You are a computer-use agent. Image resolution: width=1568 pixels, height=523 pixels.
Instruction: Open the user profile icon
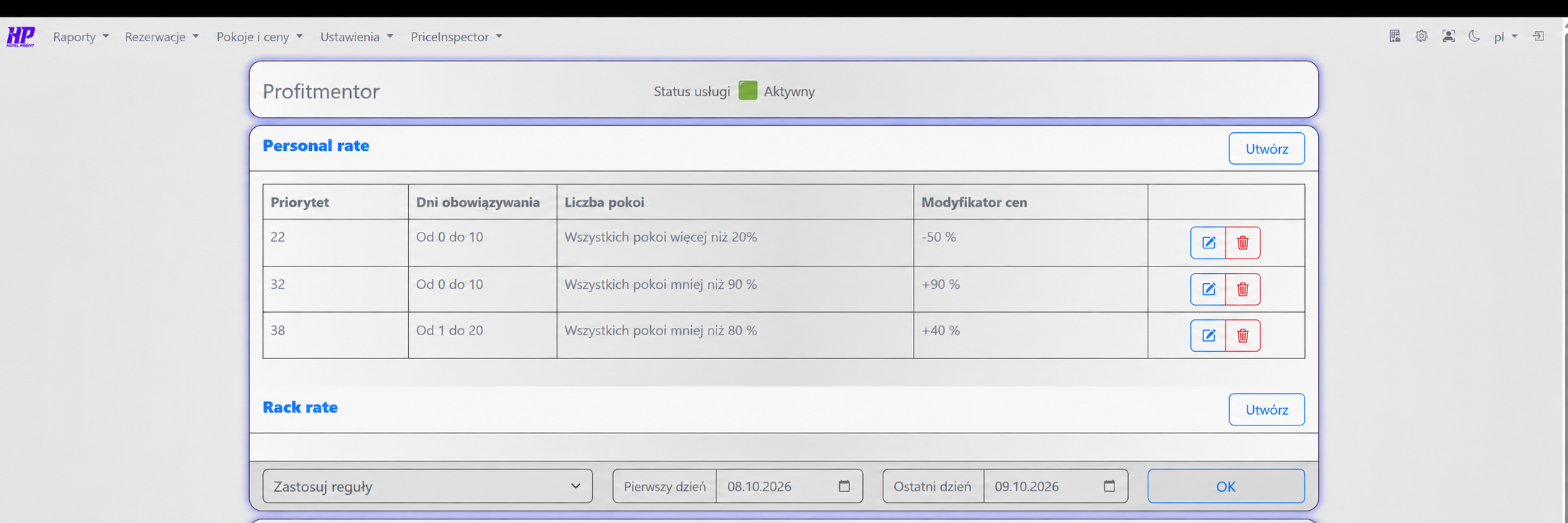tap(1448, 36)
